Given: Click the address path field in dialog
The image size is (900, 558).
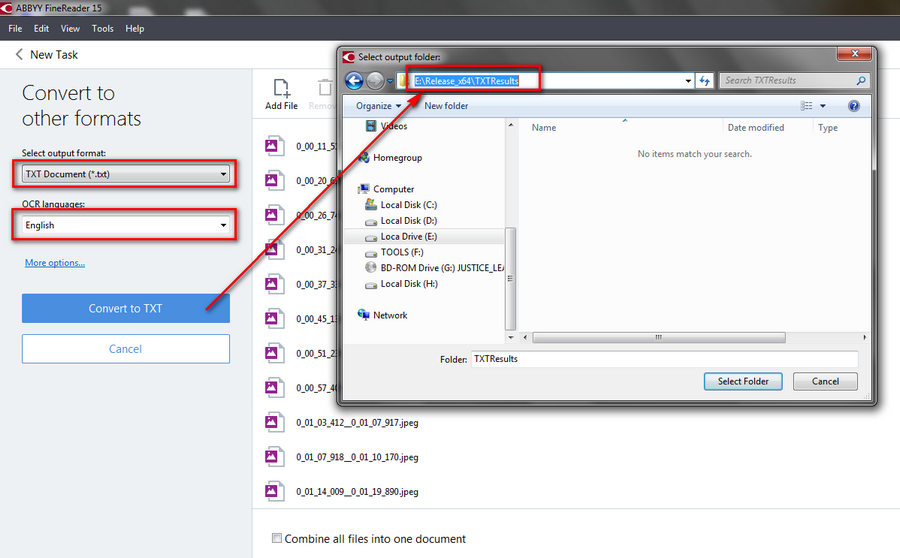Looking at the screenshot, I should click(545, 81).
